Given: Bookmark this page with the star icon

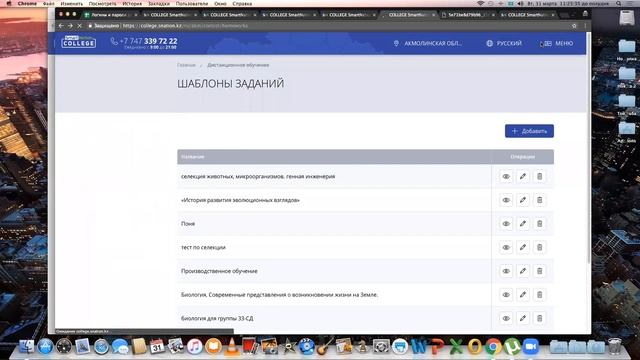Looking at the screenshot, I should 574,26.
